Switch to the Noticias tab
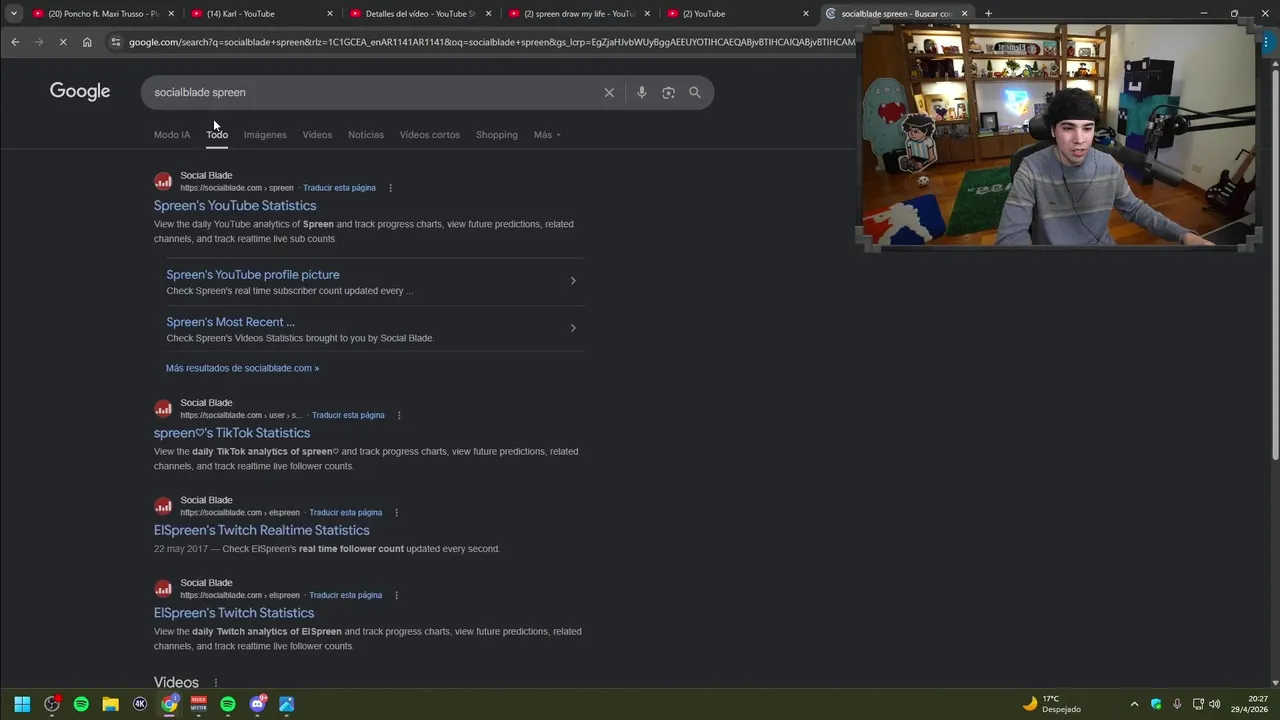 (x=366, y=135)
